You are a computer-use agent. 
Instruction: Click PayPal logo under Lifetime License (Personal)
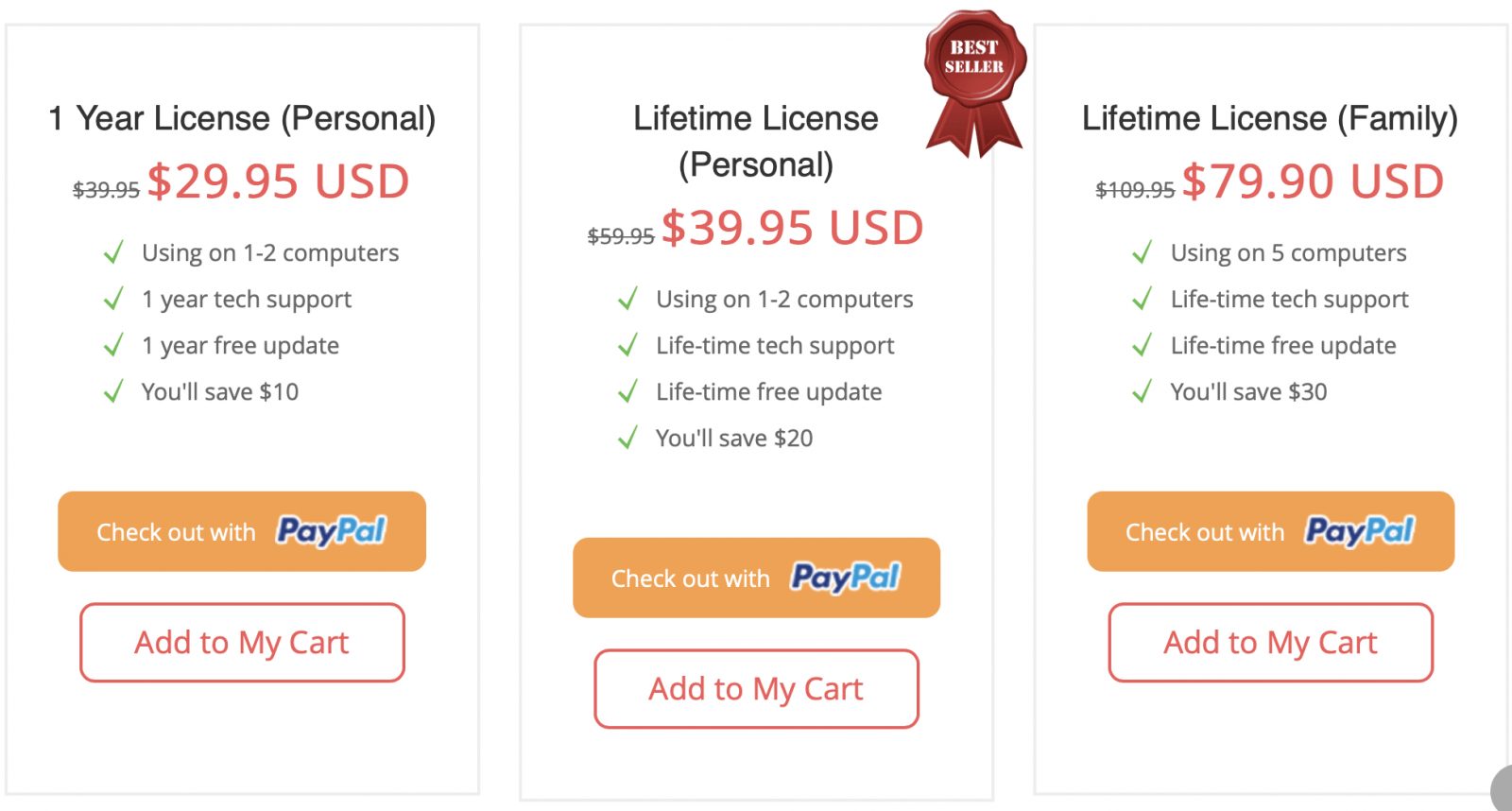[846, 578]
